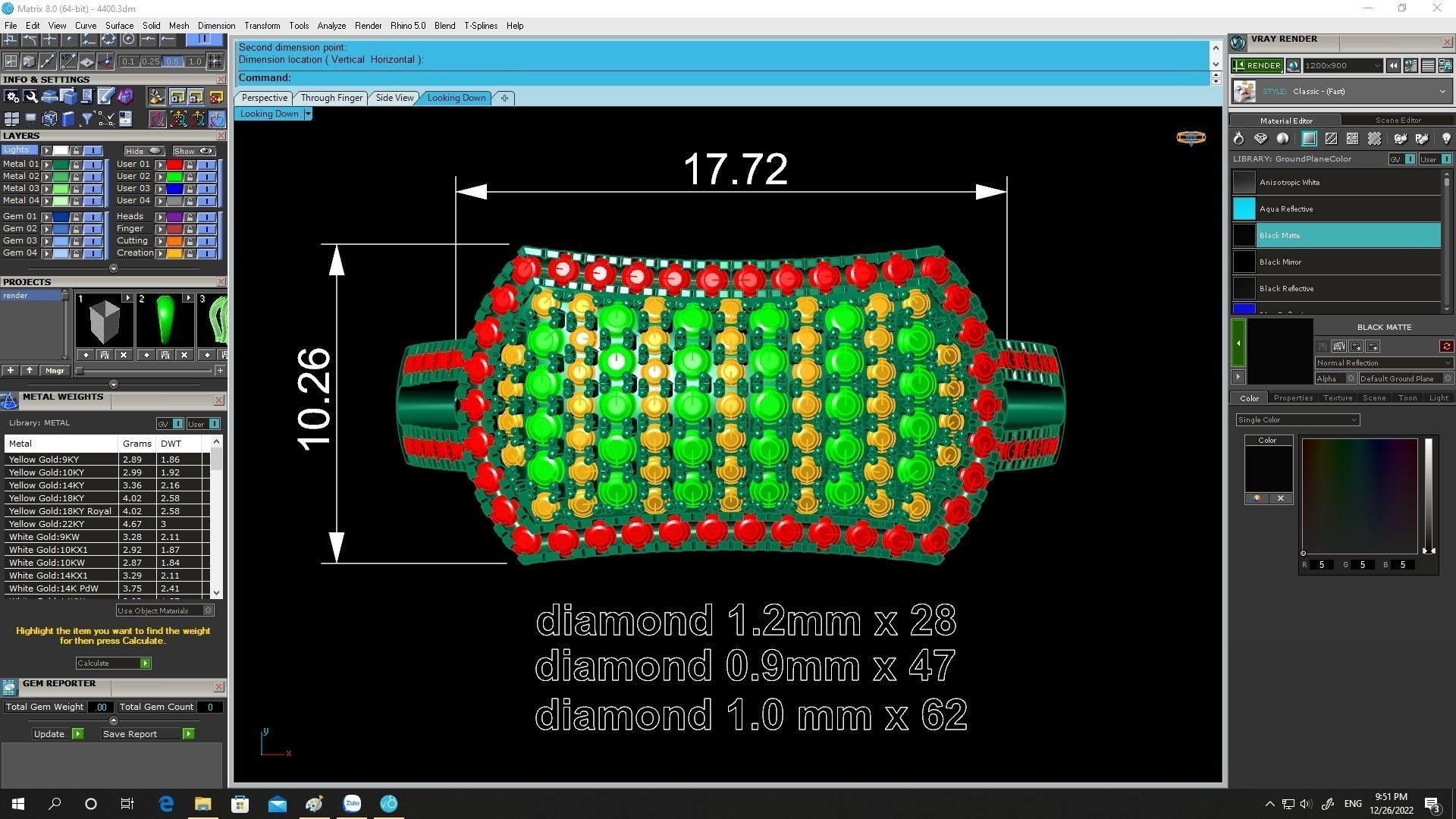Click the green RENDER button
Screen dimensions: 1456x819
click(1257, 66)
